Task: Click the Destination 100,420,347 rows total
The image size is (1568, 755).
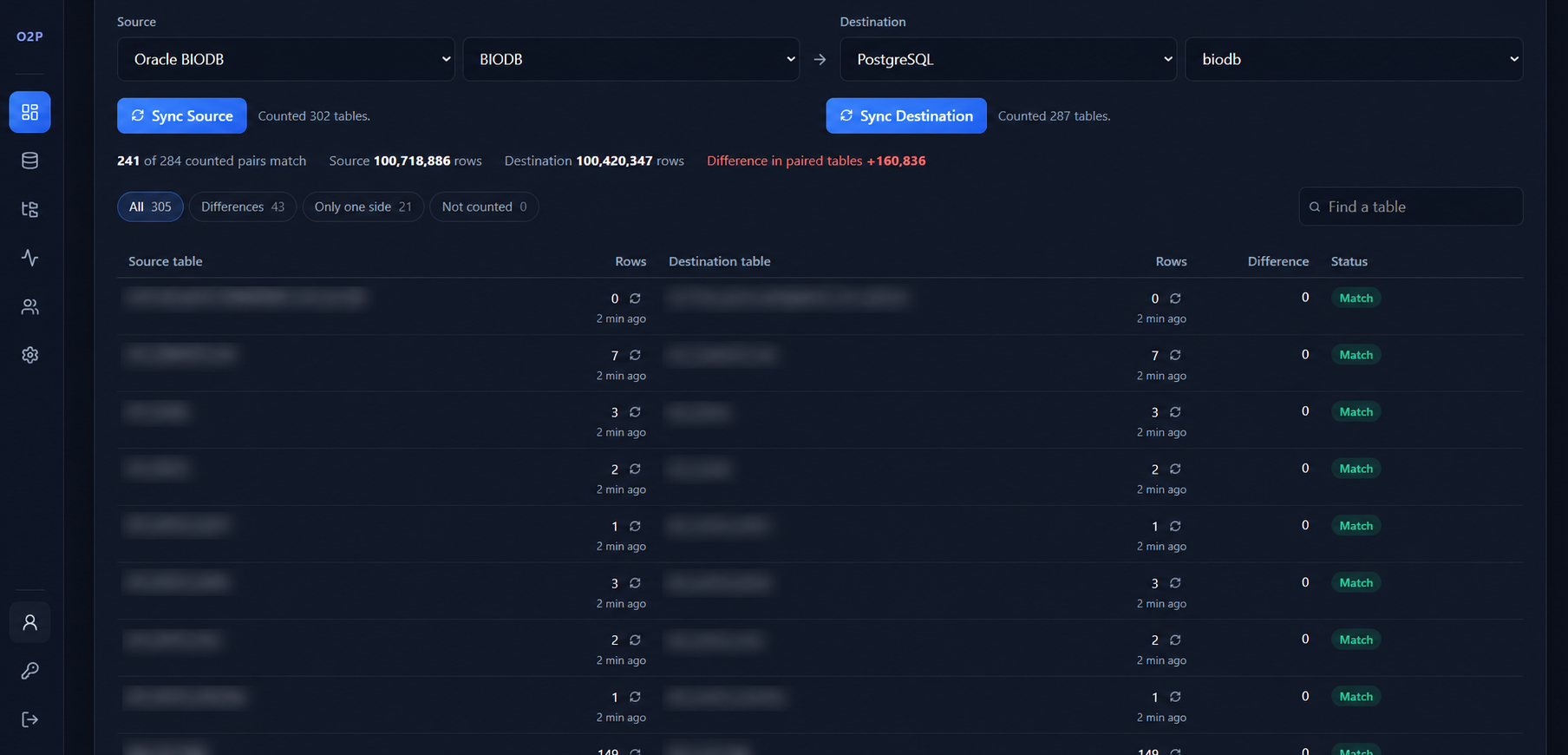Action: click(x=594, y=161)
